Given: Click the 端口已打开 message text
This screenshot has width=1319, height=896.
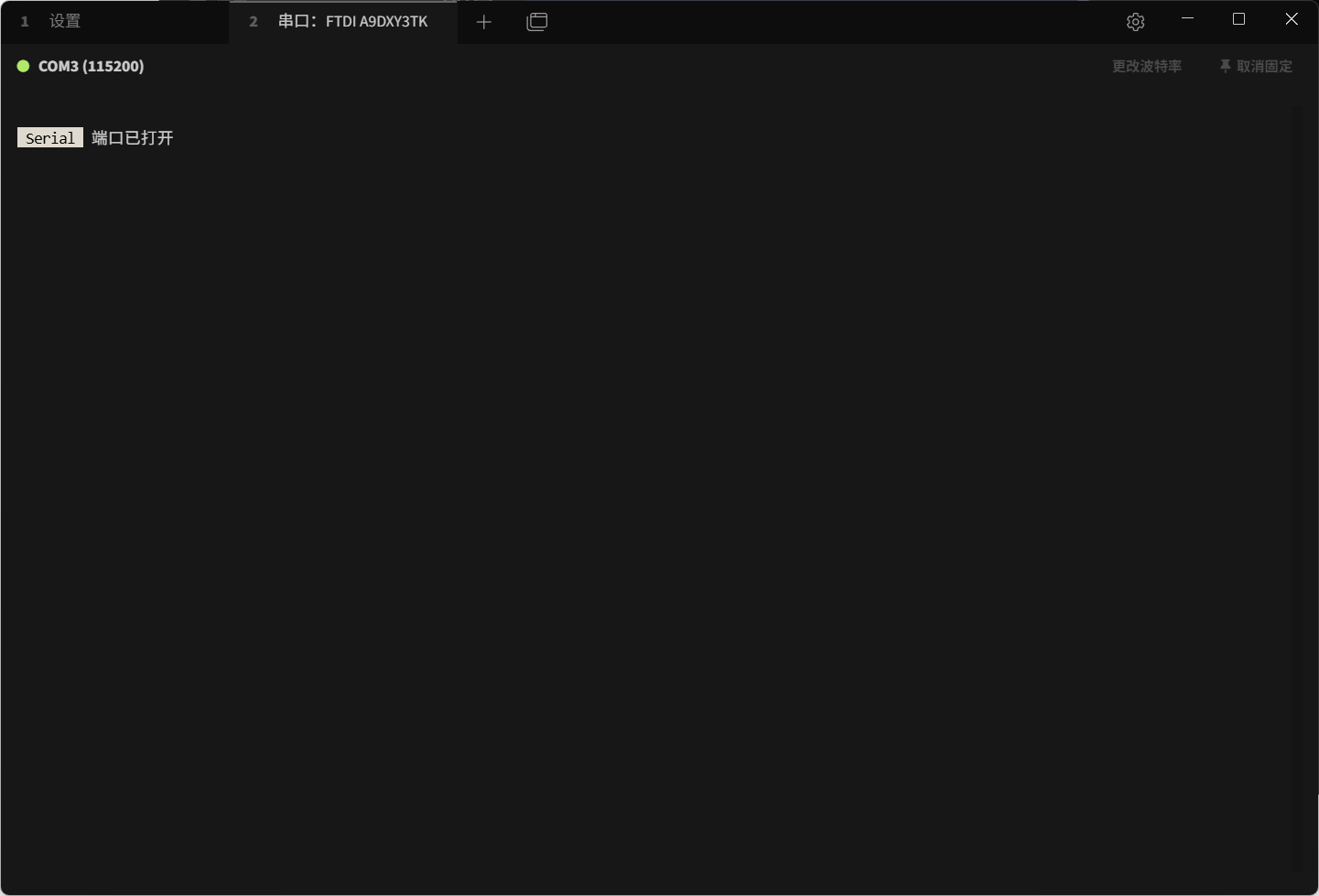Looking at the screenshot, I should tap(133, 138).
